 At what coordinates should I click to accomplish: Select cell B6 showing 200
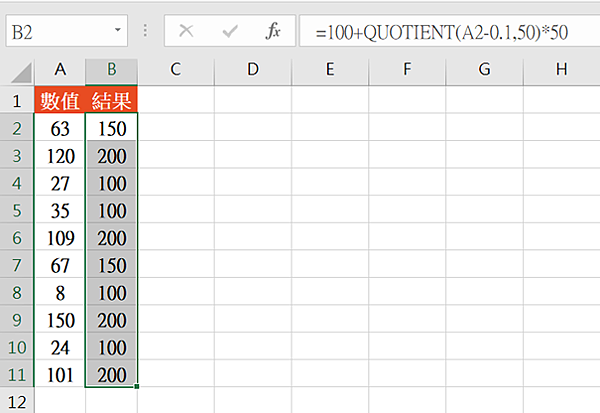click(x=111, y=238)
